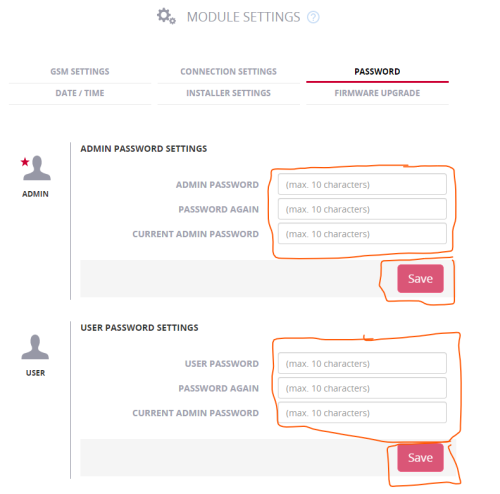This screenshot has height=494, width=500.
Task: Click Current Admin Password field in Admin section
Action: pos(362,234)
